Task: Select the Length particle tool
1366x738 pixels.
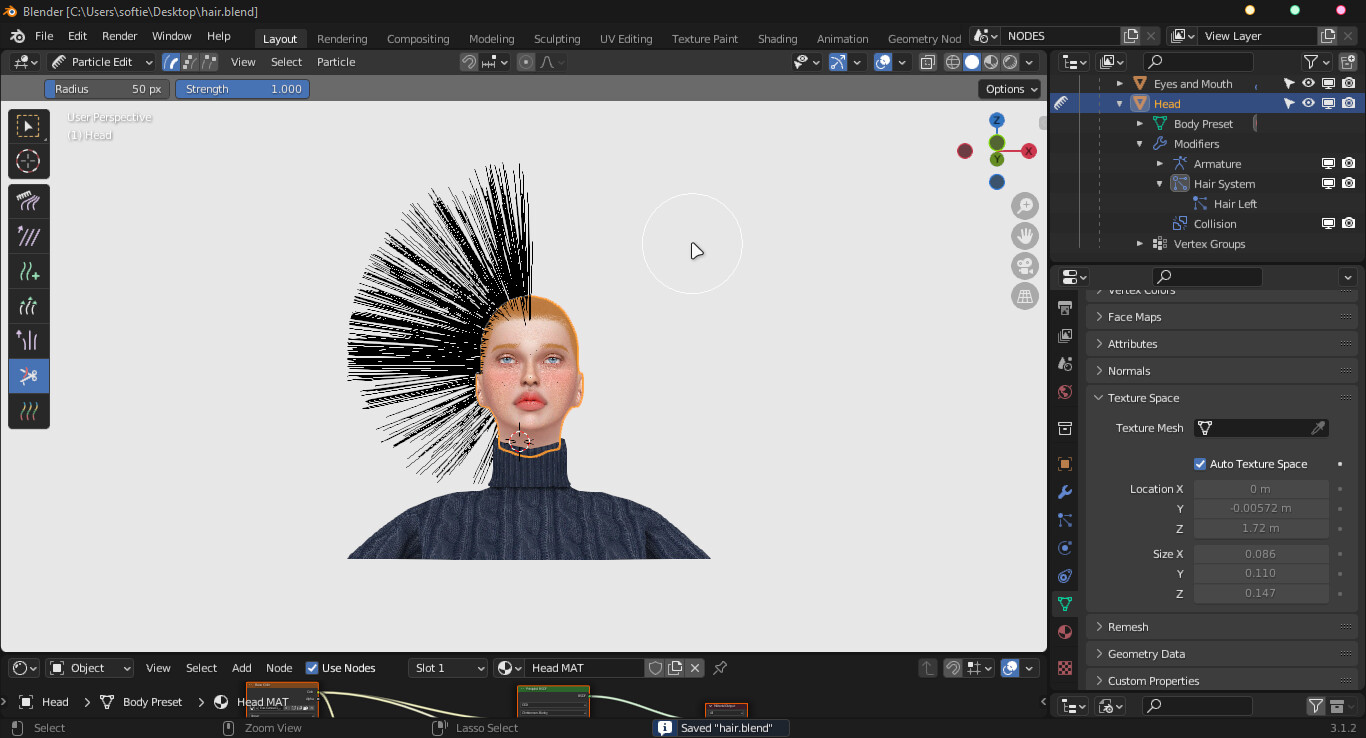Action: pos(29,306)
